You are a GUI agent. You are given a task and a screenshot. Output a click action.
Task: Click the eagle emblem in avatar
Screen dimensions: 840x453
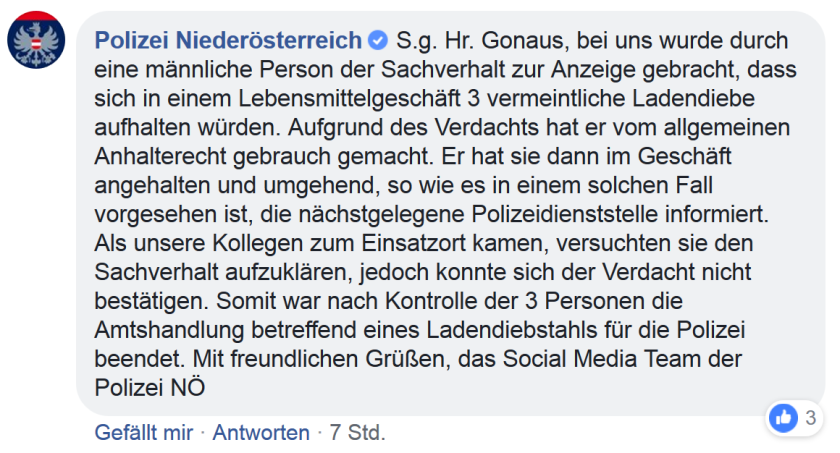point(36,43)
